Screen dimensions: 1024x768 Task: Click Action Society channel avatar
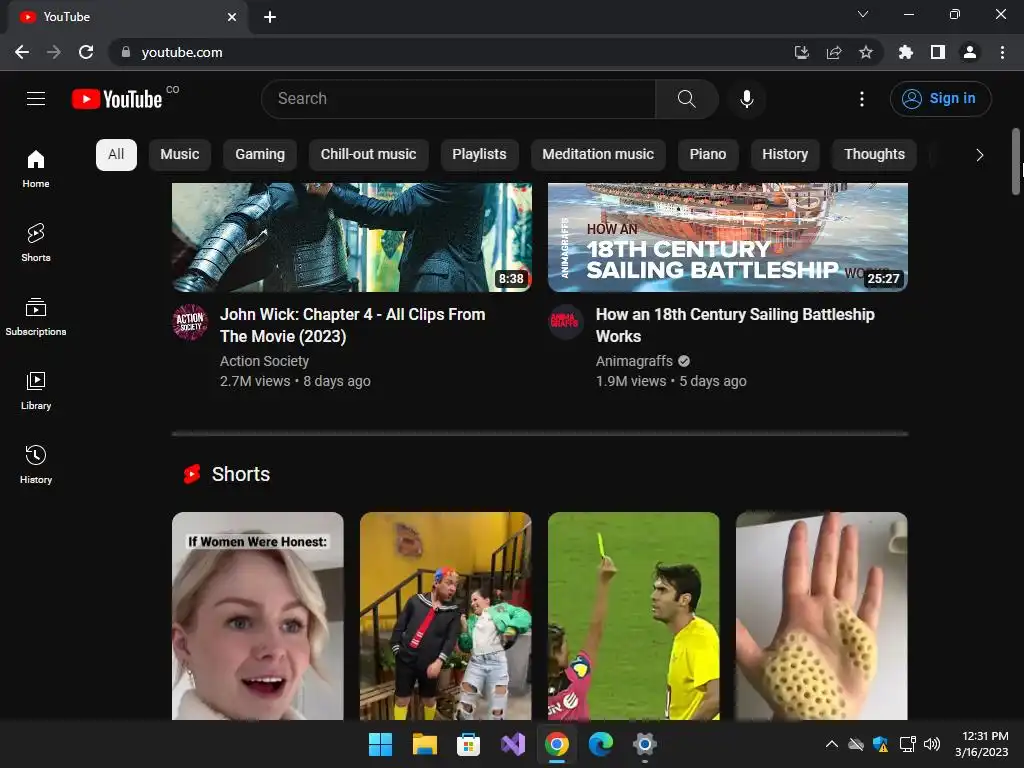pos(190,323)
